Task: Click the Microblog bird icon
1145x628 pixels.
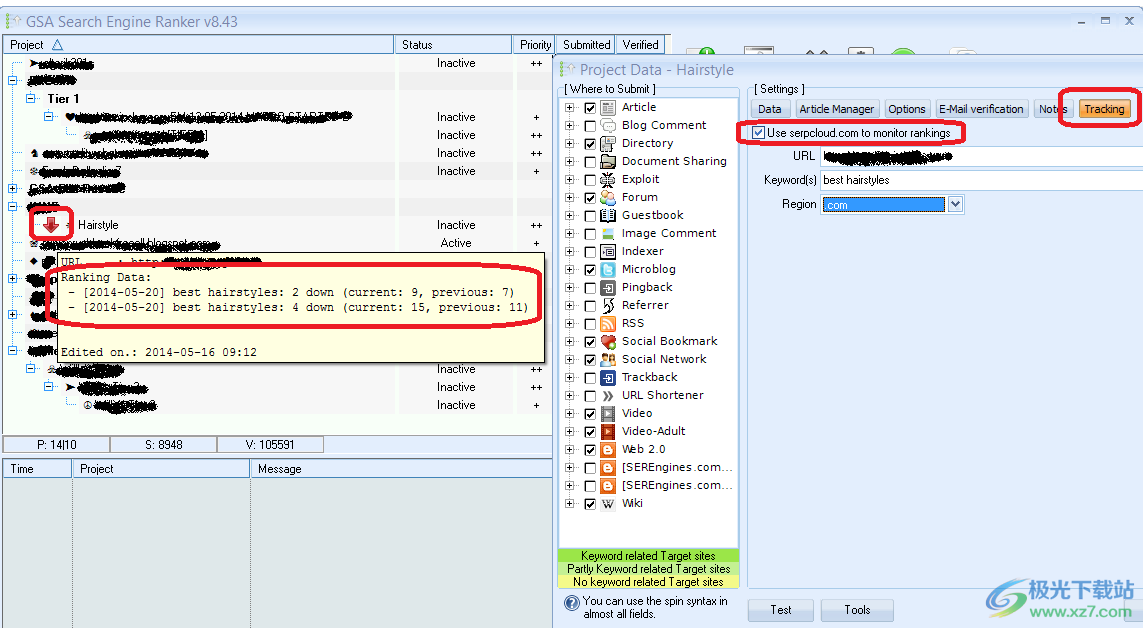Action: 608,269
